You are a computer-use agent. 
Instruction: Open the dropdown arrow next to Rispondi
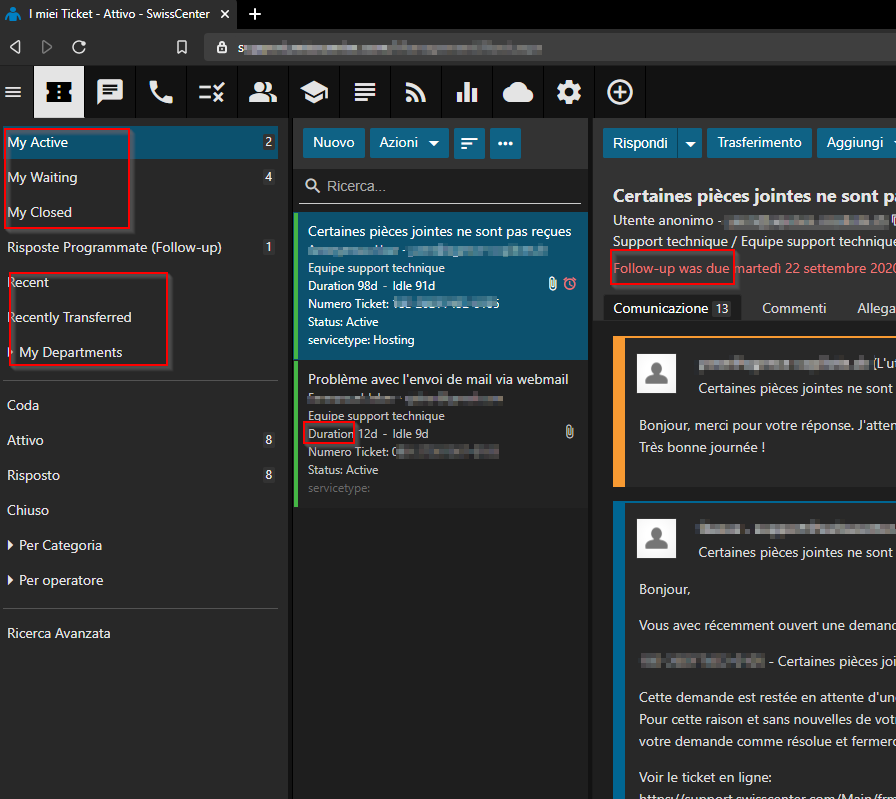tap(690, 143)
